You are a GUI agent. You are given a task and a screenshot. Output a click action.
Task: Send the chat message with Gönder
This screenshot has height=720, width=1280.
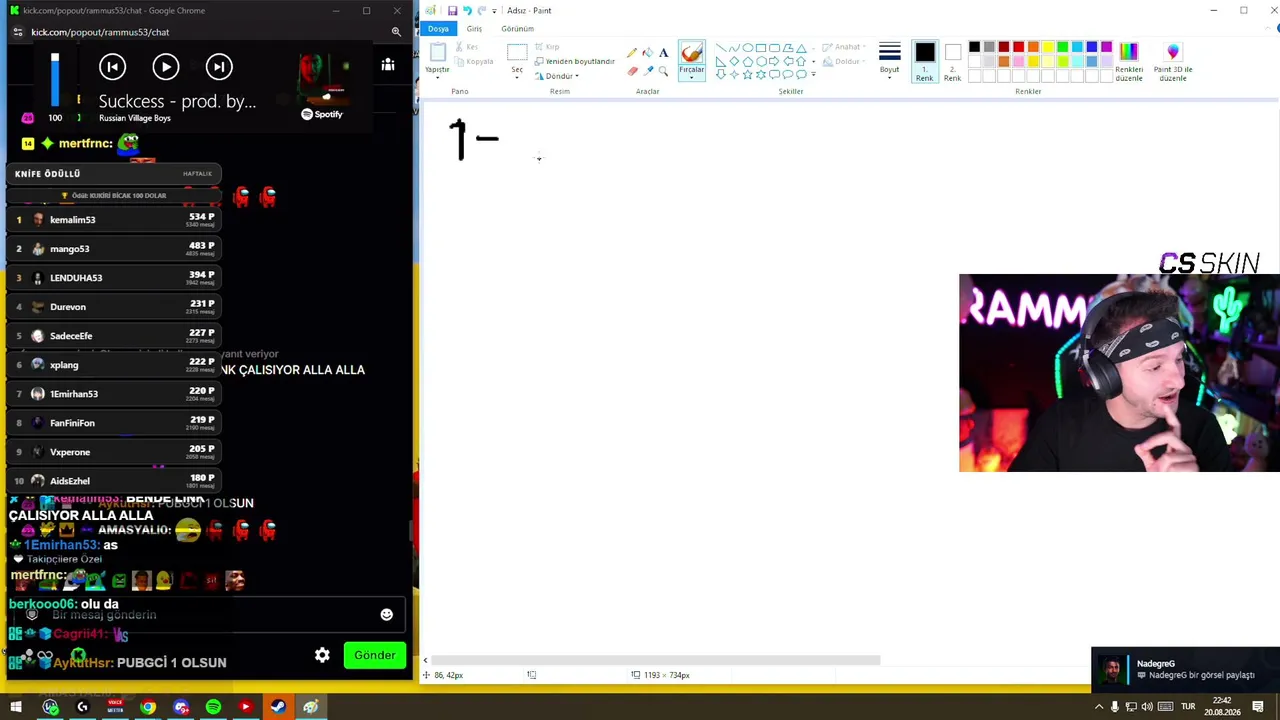tap(375, 655)
